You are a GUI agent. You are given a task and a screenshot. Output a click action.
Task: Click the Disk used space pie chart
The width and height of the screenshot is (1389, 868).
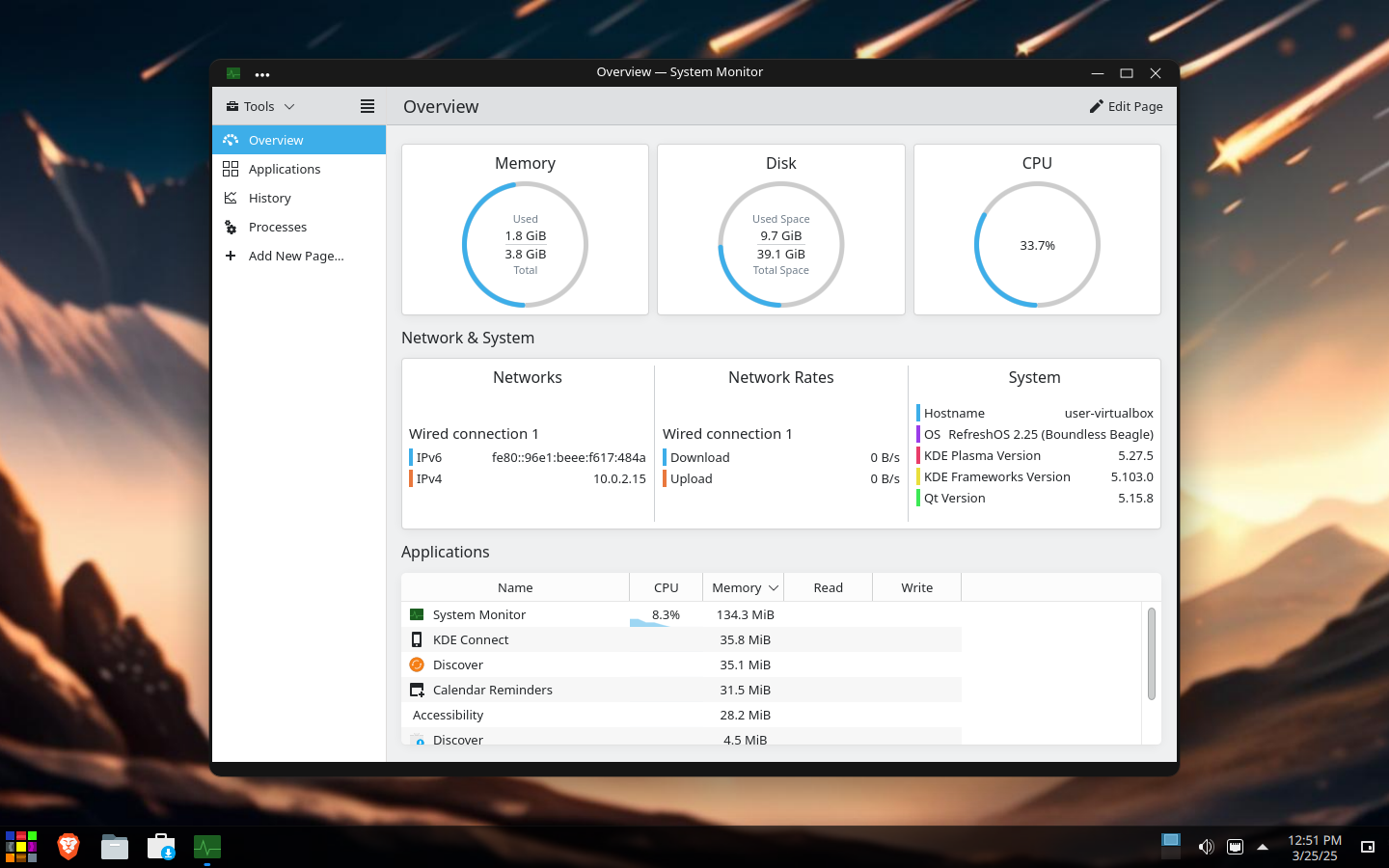(x=781, y=245)
